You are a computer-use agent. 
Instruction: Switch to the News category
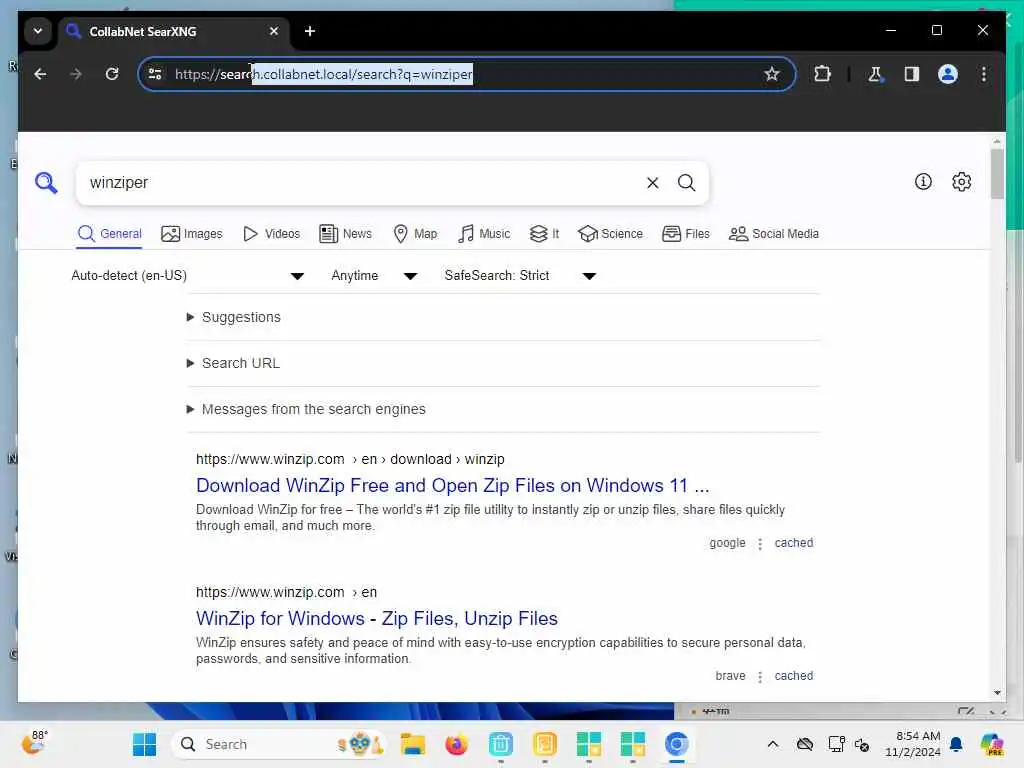click(345, 234)
